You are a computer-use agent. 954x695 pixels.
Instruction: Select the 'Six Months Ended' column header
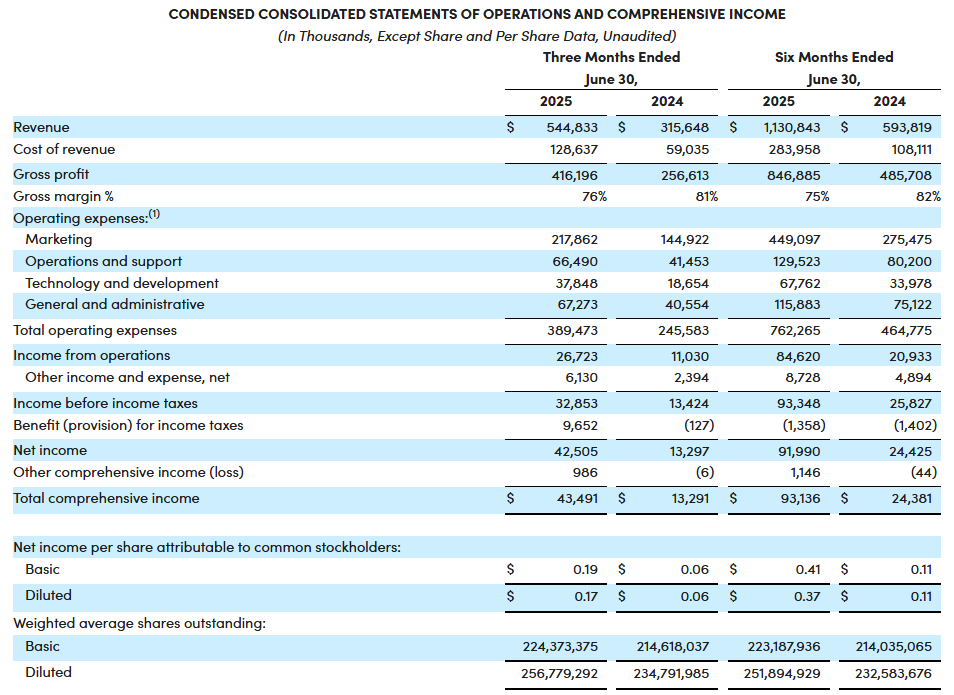pyautogui.click(x=834, y=57)
